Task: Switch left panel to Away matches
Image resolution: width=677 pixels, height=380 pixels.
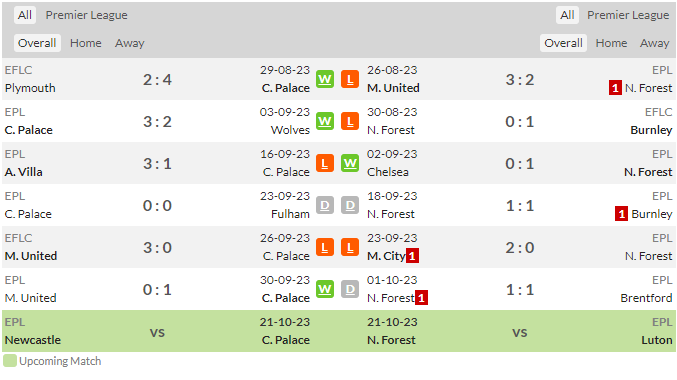Action: pyautogui.click(x=130, y=43)
